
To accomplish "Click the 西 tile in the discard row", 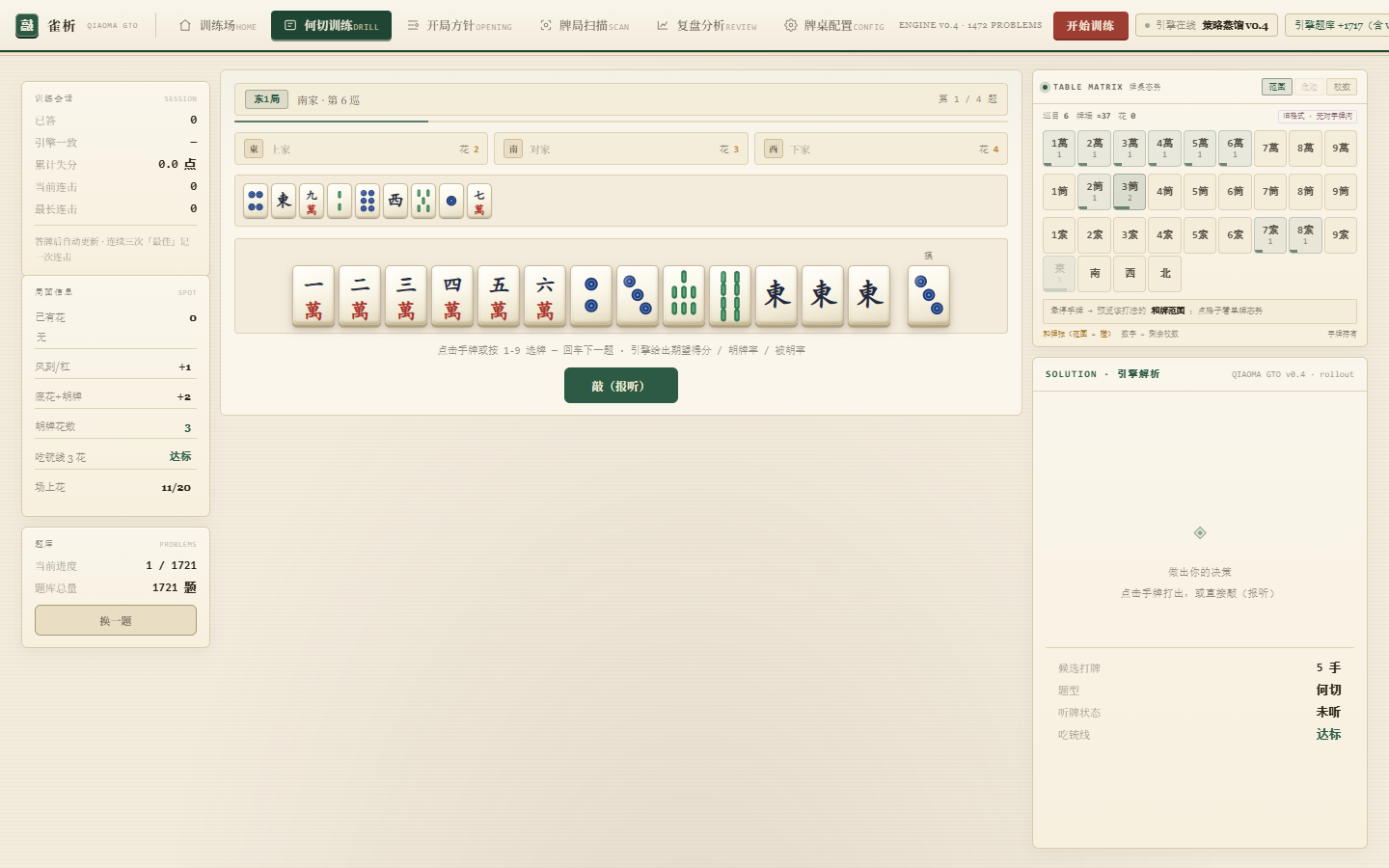I will tap(395, 201).
